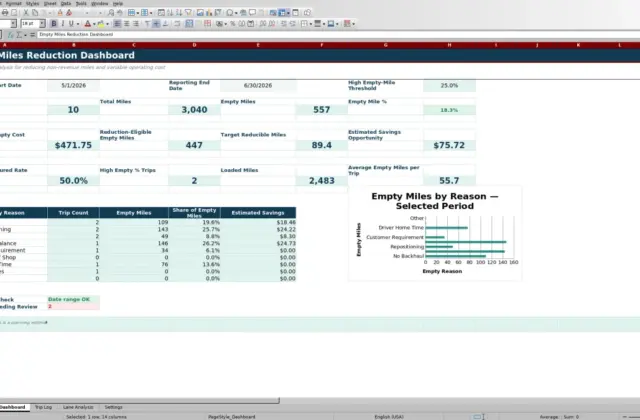Switch to the Settings sheet tab
The image size is (640, 420).
(x=113, y=407)
